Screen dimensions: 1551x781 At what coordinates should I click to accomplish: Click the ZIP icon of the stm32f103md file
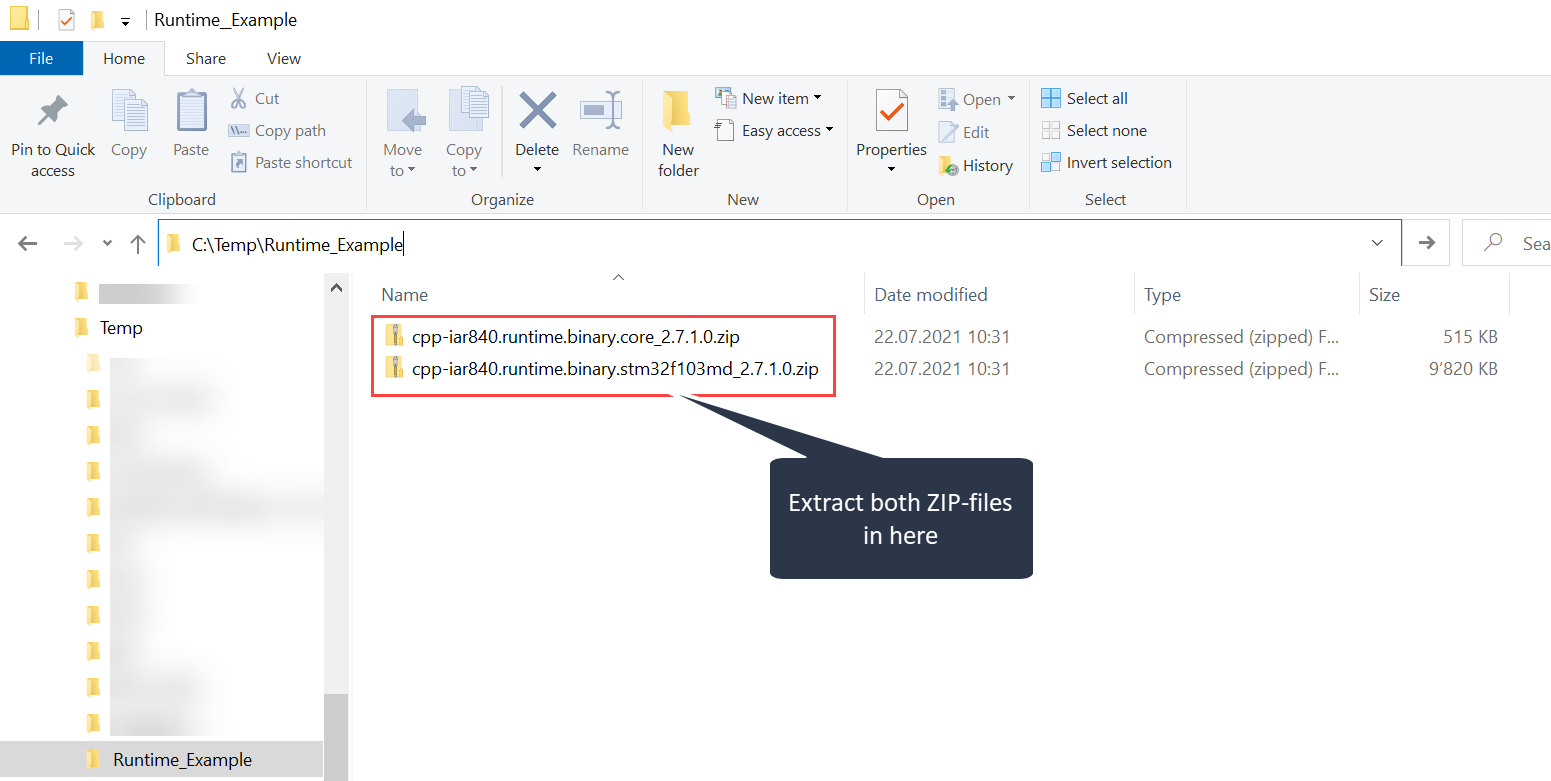point(394,368)
